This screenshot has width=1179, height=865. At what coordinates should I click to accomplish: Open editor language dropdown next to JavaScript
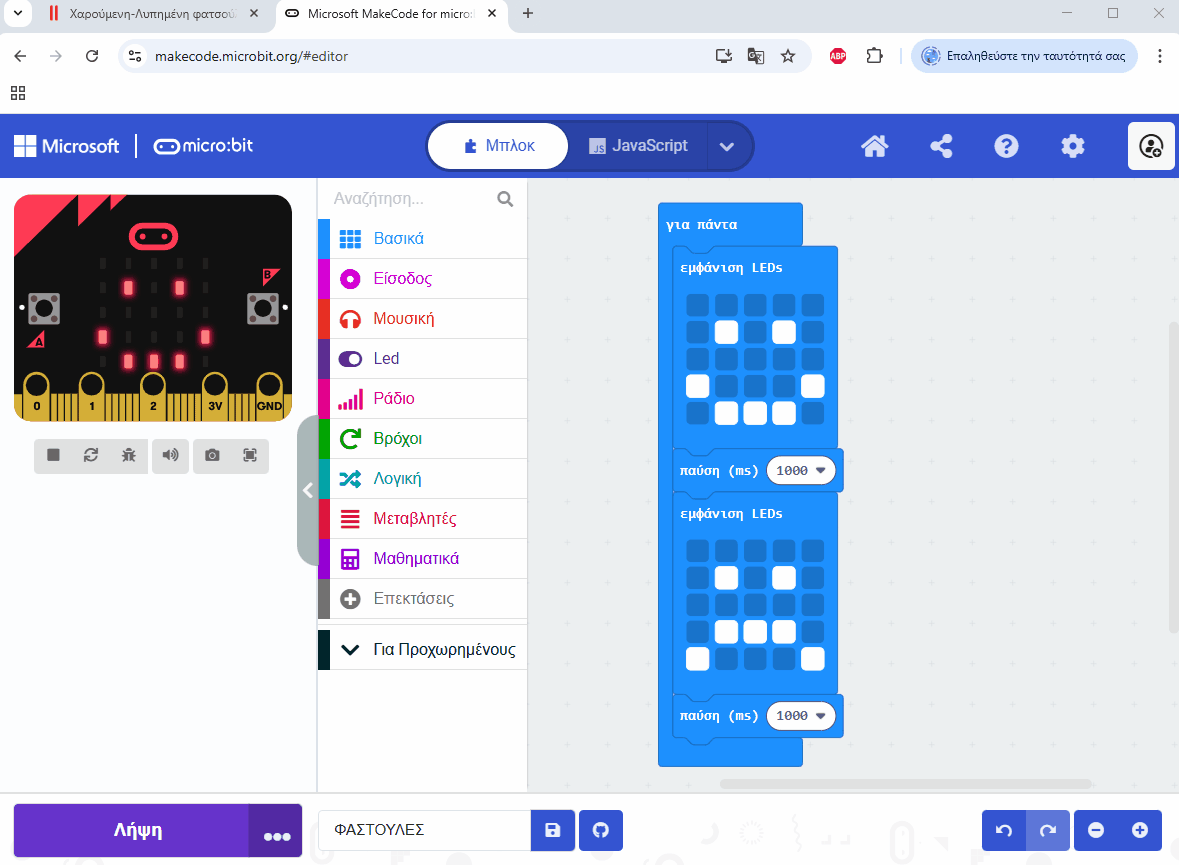[727, 146]
